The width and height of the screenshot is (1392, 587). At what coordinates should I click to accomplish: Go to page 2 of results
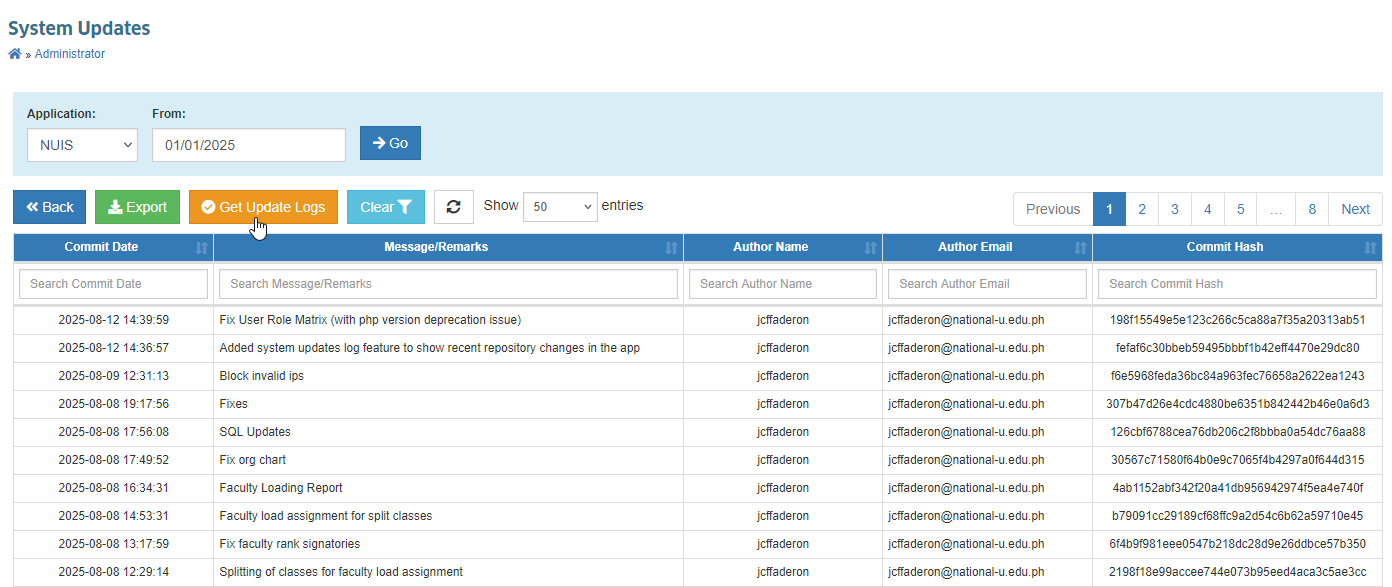coord(1142,209)
